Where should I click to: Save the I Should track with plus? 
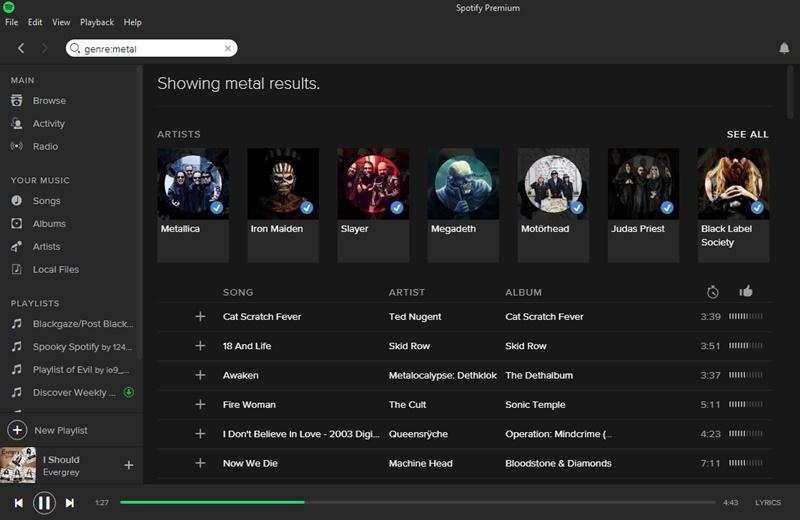[x=129, y=465]
